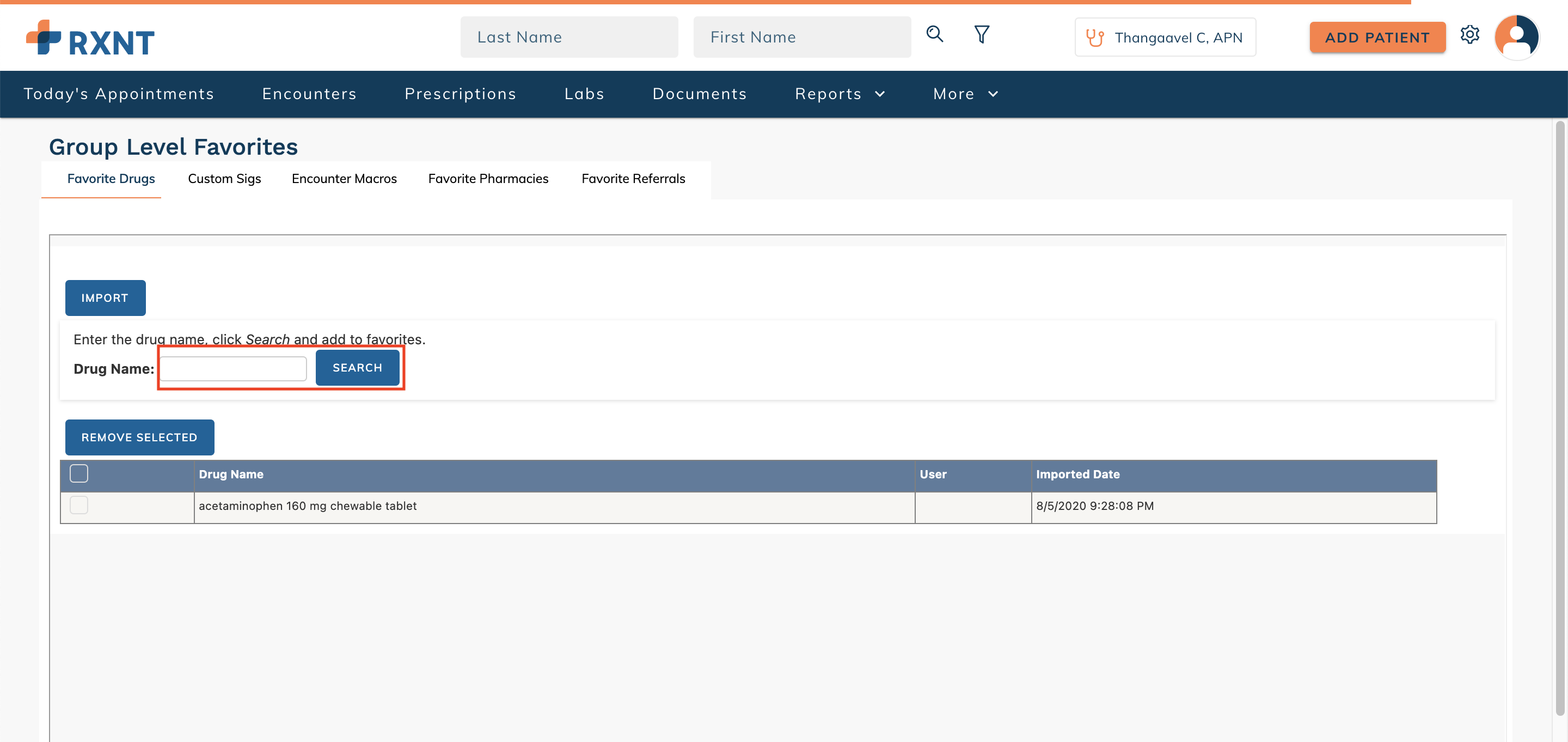Switch to the Custom Sigs tab
Image resolution: width=1568 pixels, height=742 pixels.
(x=224, y=179)
